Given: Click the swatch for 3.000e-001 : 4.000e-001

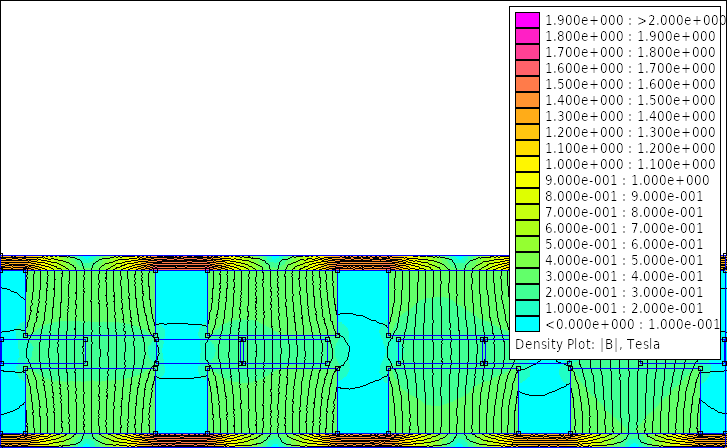Looking at the screenshot, I should 527,276.
